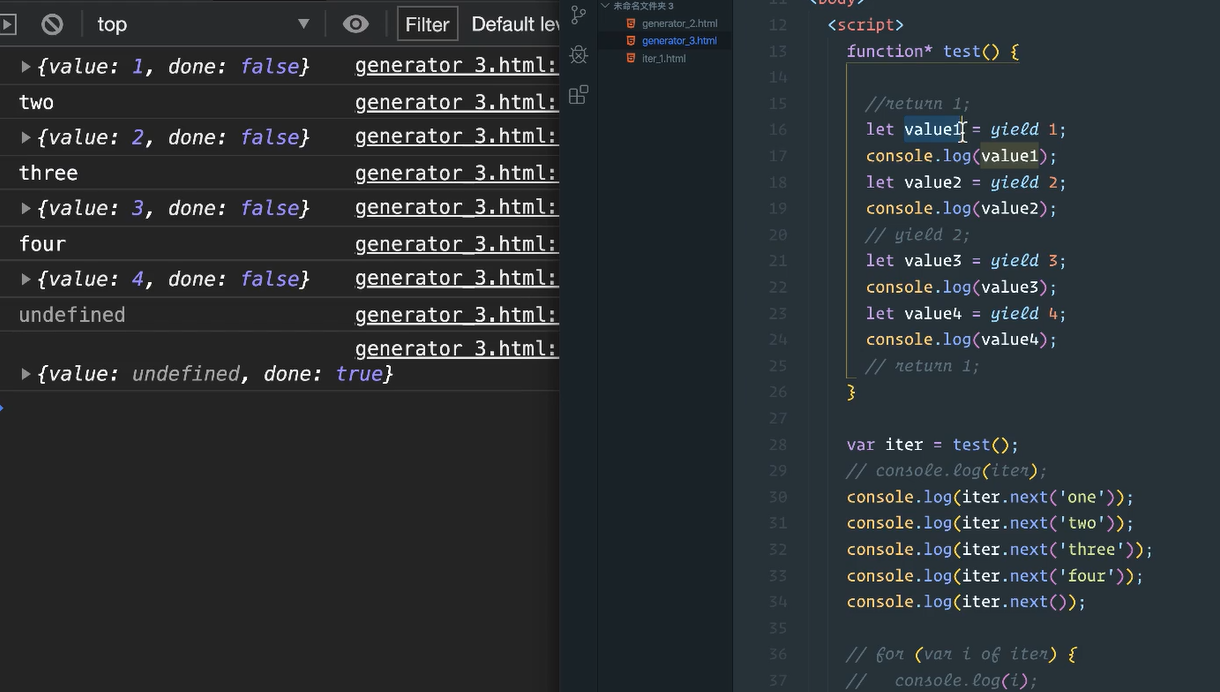This screenshot has height=692, width=1220.
Task: Place cursor on 'function* test() {' line
Action: tap(933, 51)
